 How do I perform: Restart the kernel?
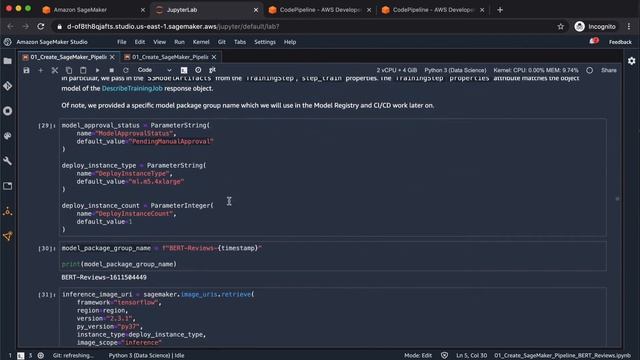point(126,70)
